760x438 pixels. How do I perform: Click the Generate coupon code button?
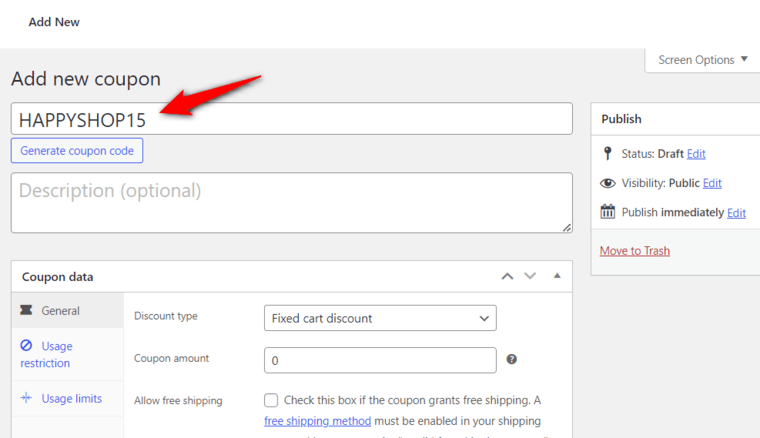tap(77, 151)
